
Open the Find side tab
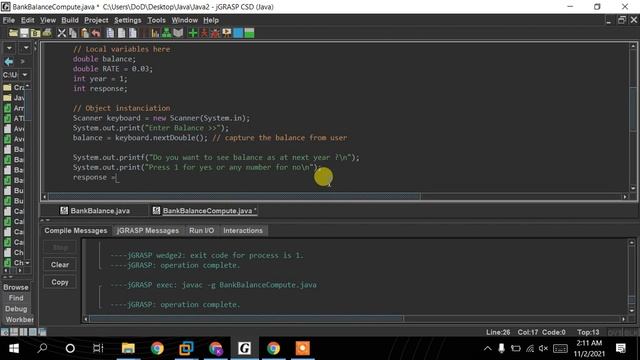16,298
